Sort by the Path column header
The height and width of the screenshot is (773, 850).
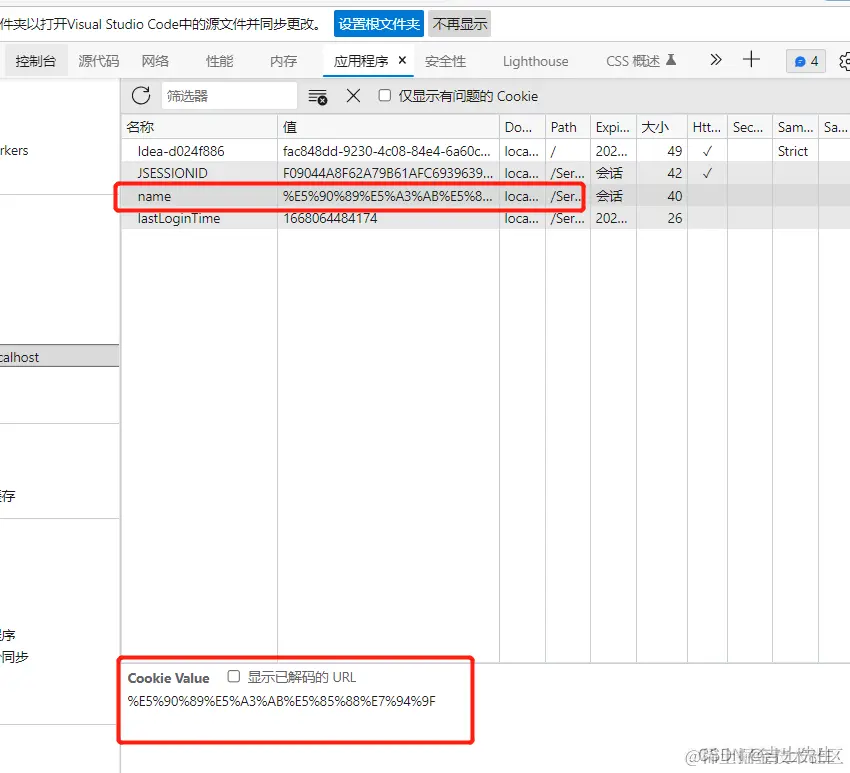pyautogui.click(x=568, y=127)
